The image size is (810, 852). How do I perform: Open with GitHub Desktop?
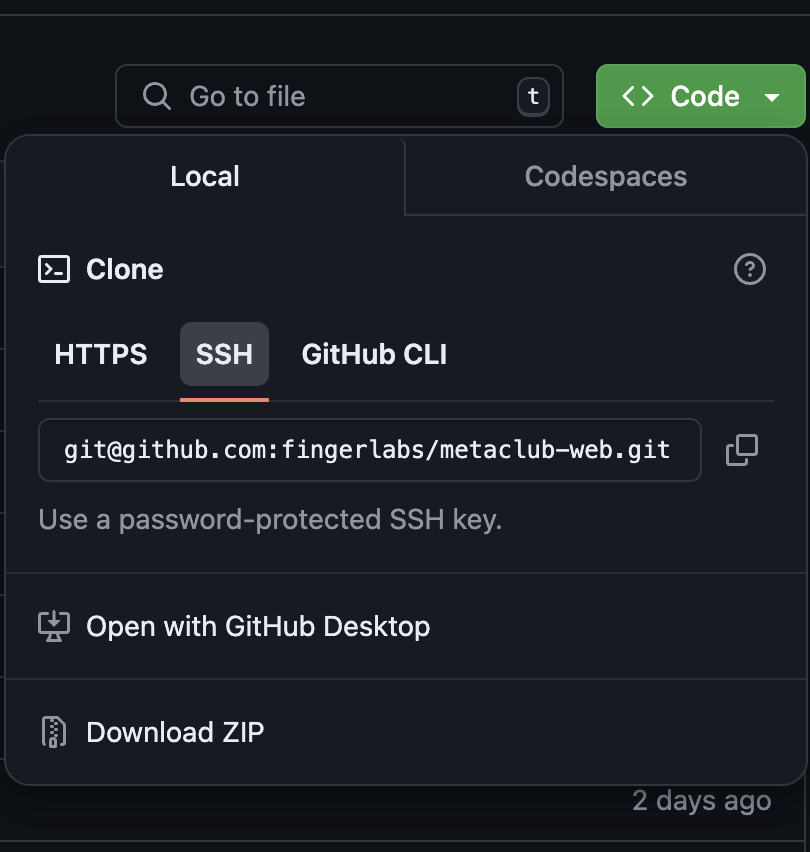pos(258,627)
